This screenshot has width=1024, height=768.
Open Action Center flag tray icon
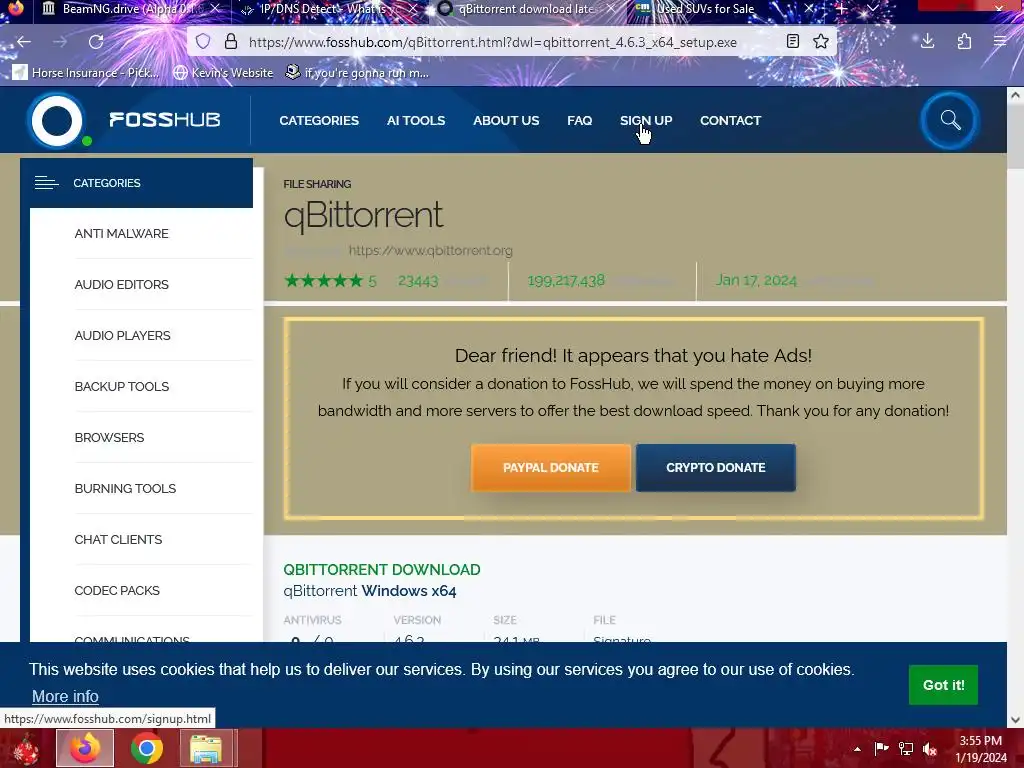[x=881, y=749]
